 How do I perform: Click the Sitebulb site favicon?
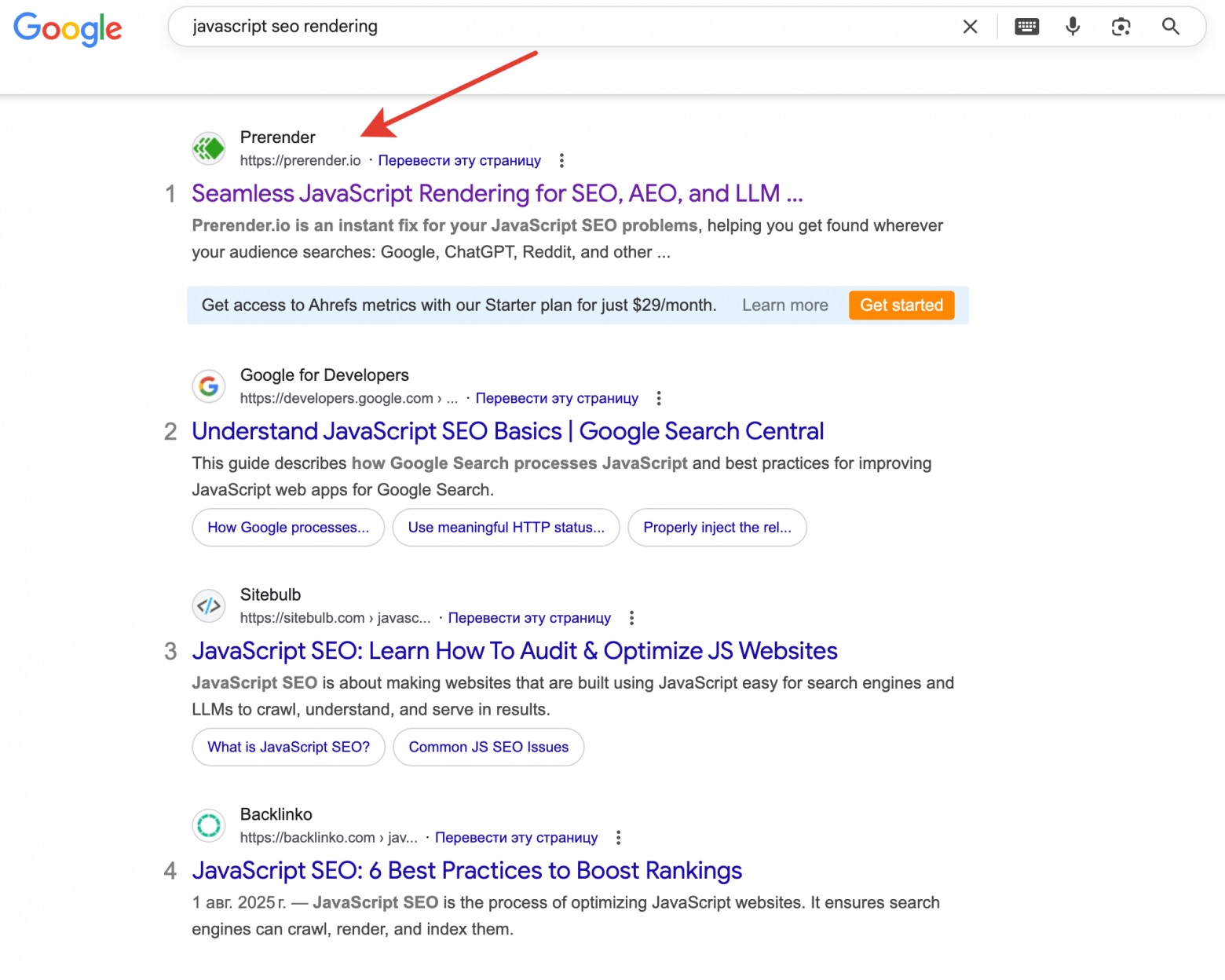208,605
